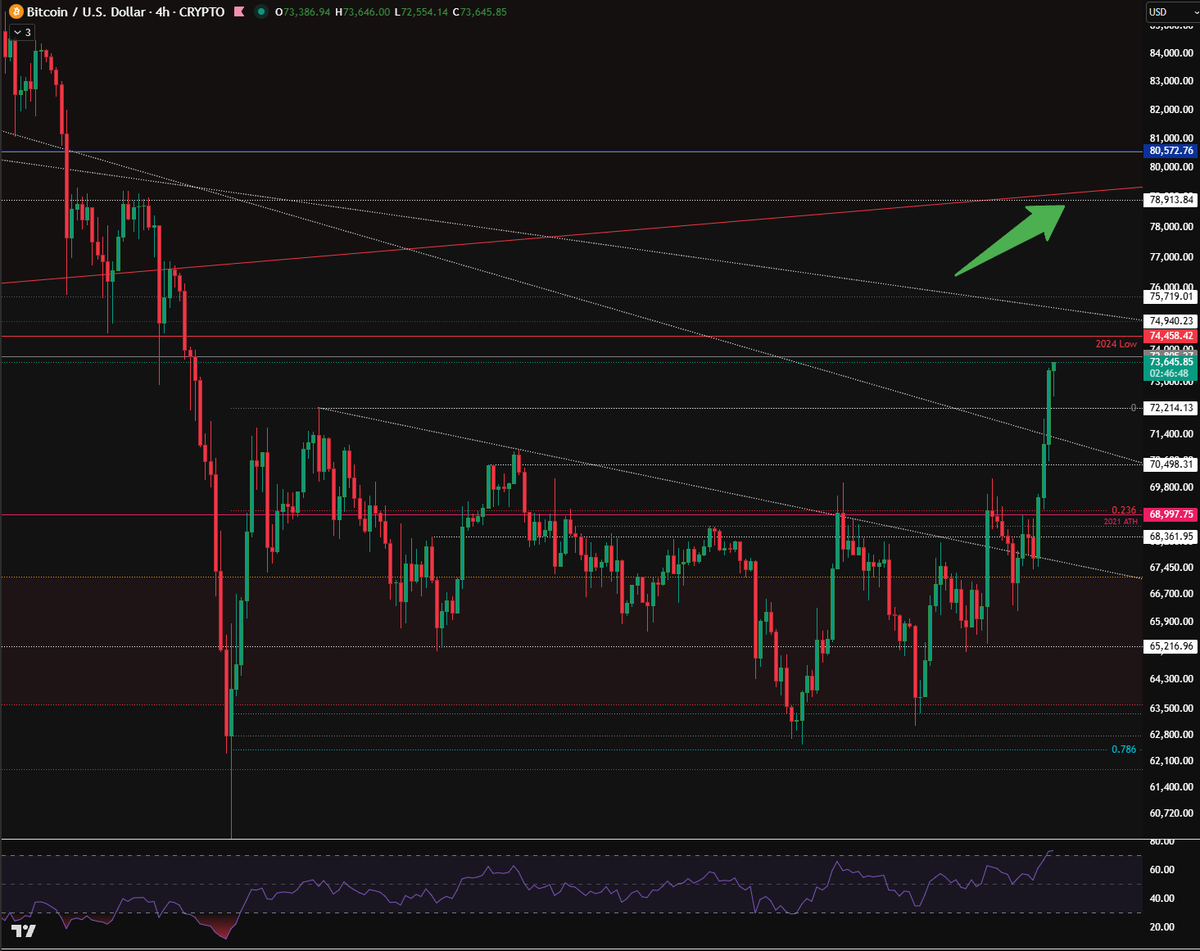The height and width of the screenshot is (951, 1200).
Task: Click the 60,720.00 price scale value
Action: point(1171,813)
